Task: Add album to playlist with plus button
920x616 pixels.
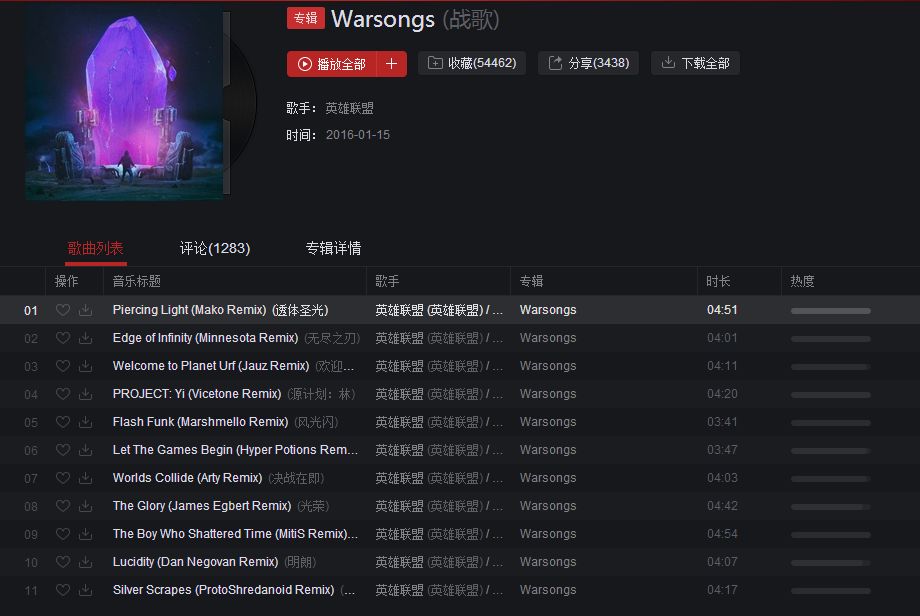Action: [391, 63]
